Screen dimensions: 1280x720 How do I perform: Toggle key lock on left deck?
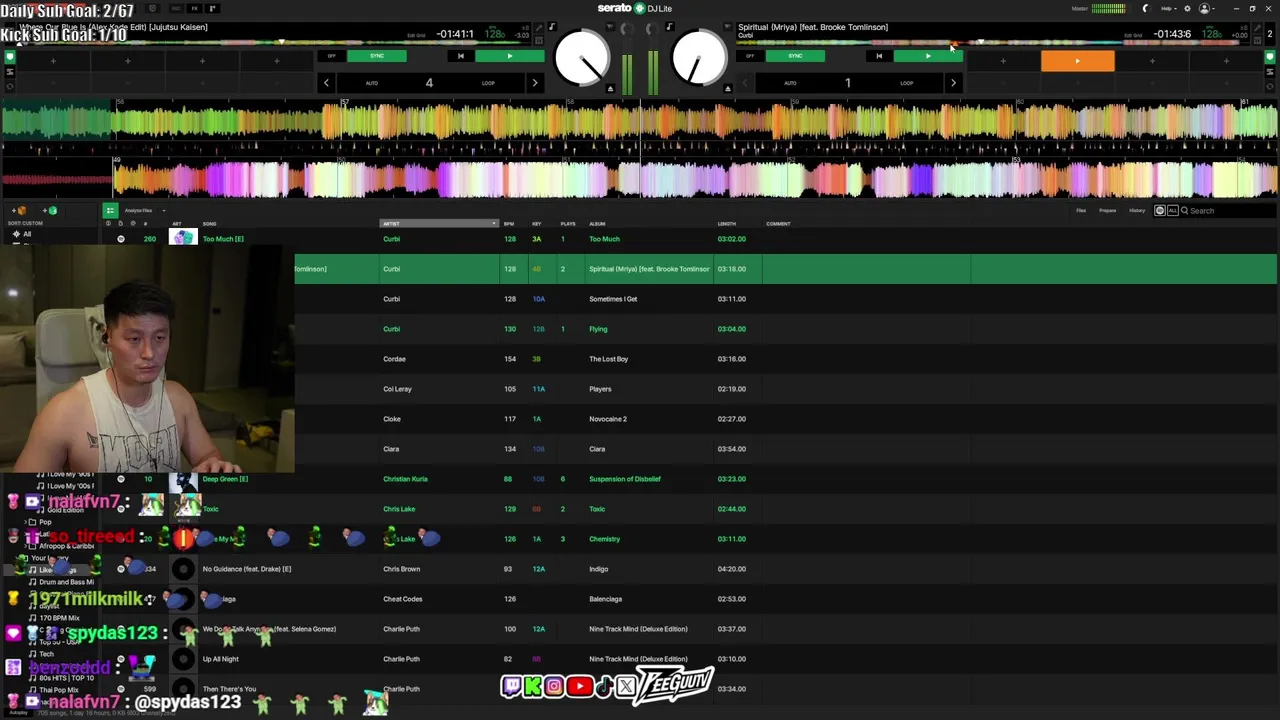point(552,27)
